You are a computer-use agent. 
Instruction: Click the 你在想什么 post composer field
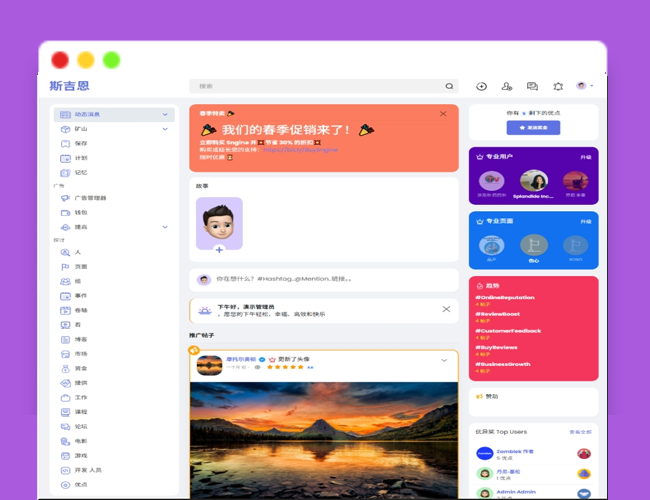tap(324, 279)
